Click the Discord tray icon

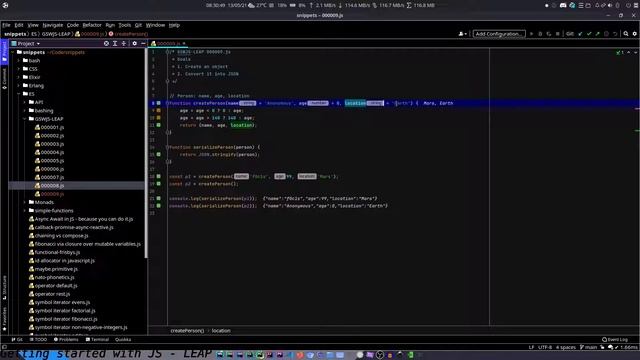[563, 5]
